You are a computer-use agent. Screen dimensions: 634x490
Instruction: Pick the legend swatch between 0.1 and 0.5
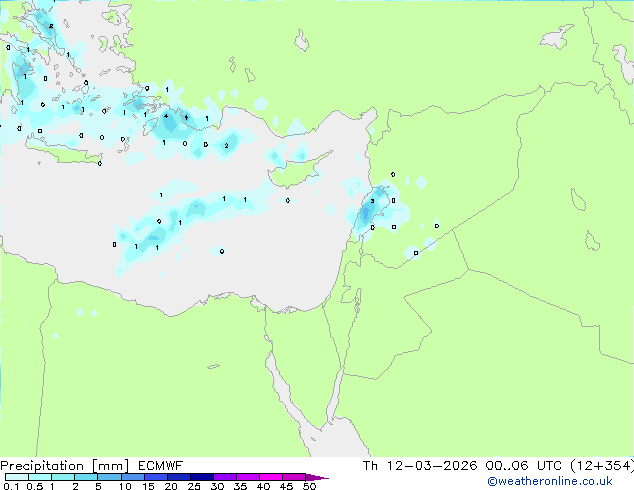[17, 477]
